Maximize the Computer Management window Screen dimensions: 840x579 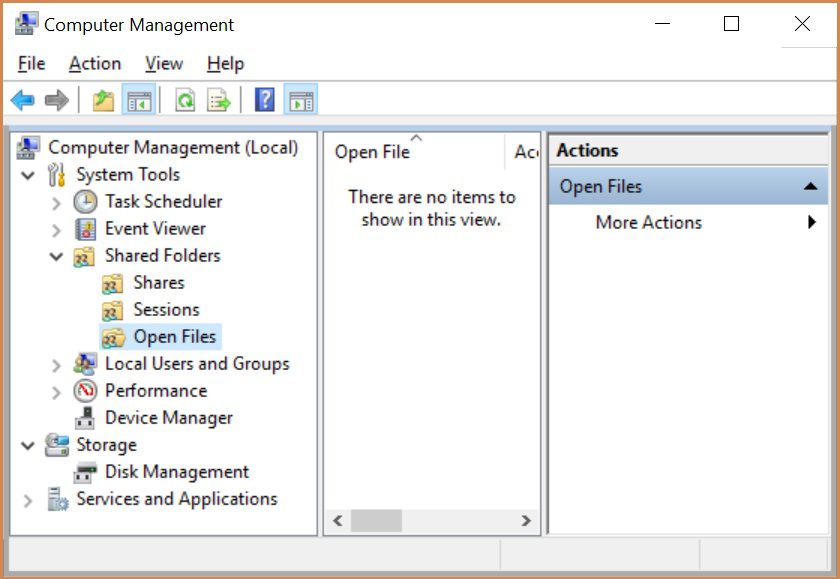(x=731, y=24)
